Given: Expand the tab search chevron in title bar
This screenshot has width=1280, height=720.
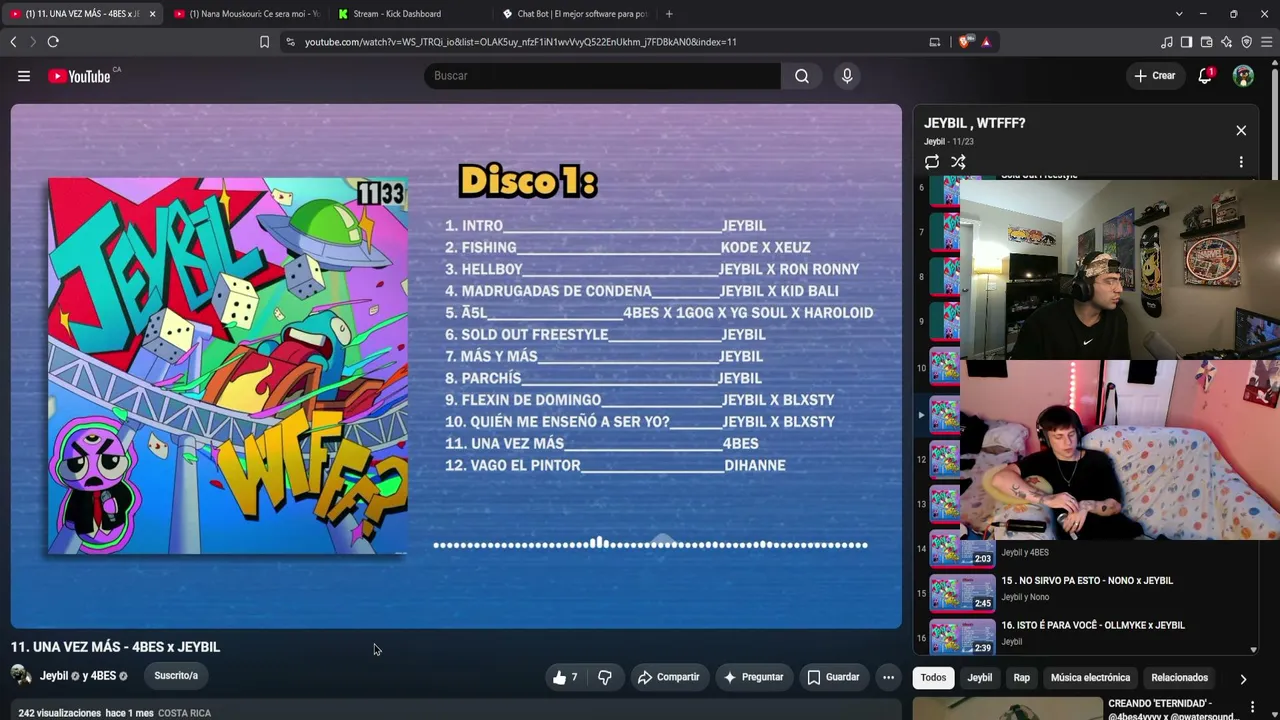Looking at the screenshot, I should coord(1179,14).
